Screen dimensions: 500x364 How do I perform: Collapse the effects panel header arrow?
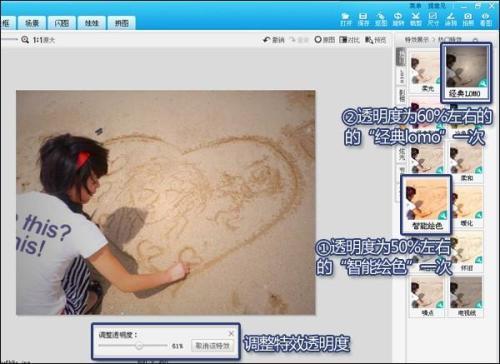pos(476,40)
